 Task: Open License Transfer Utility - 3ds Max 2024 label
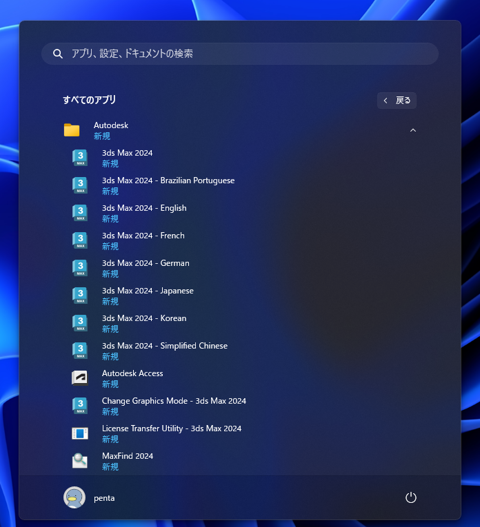(x=171, y=429)
